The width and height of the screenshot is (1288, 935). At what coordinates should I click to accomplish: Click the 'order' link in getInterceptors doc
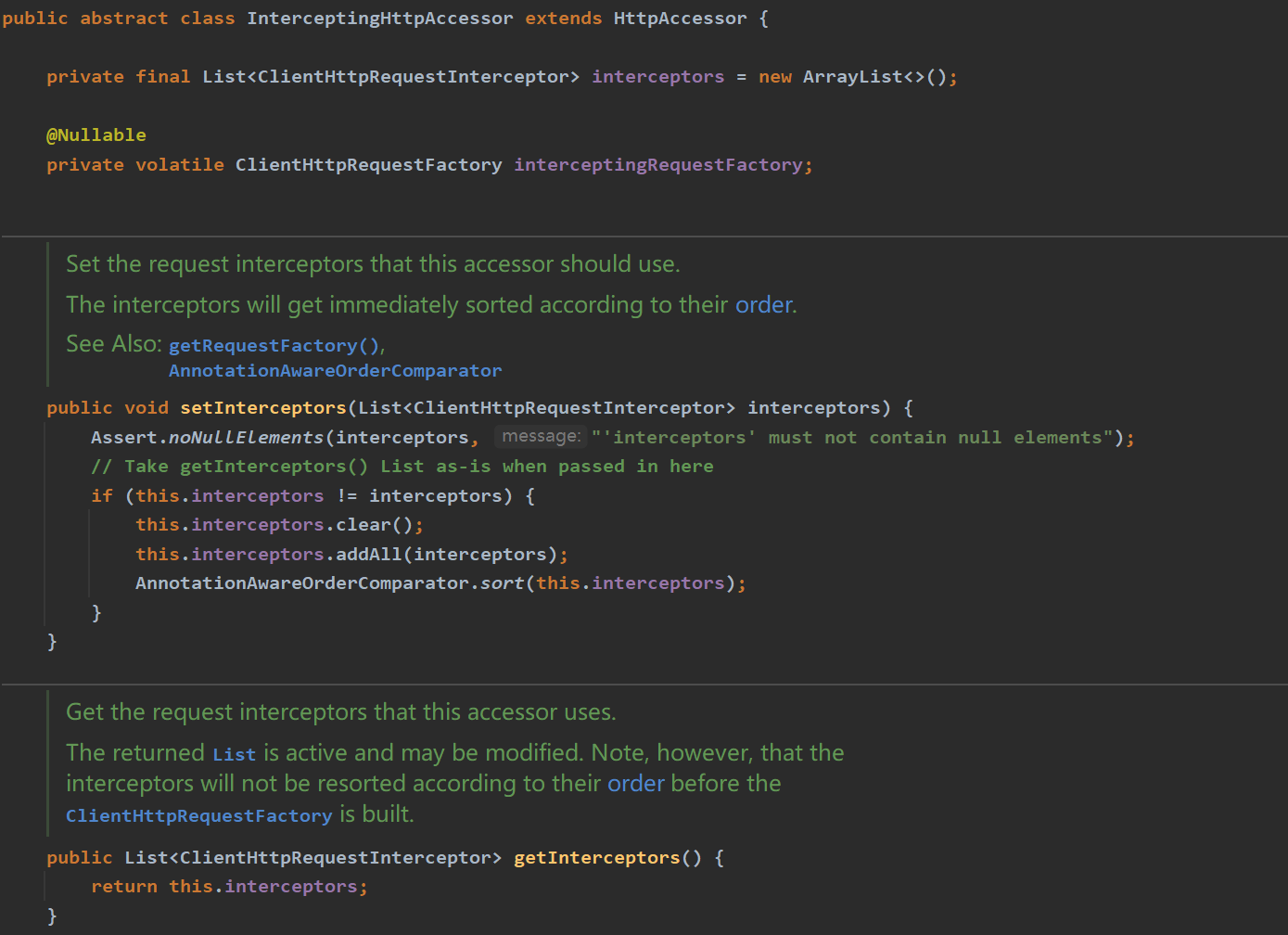pos(636,784)
